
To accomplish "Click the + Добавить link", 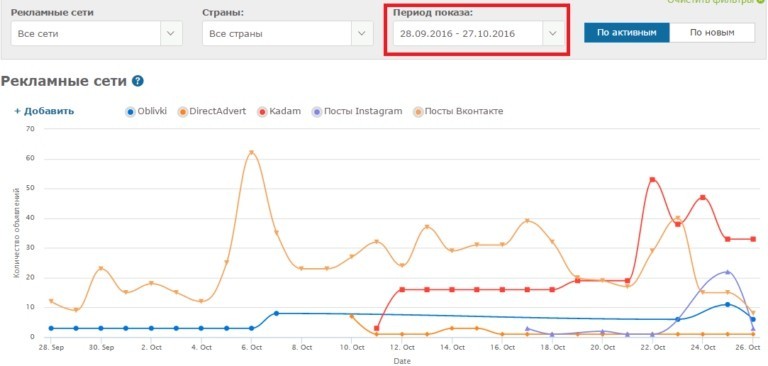I will 44,111.
